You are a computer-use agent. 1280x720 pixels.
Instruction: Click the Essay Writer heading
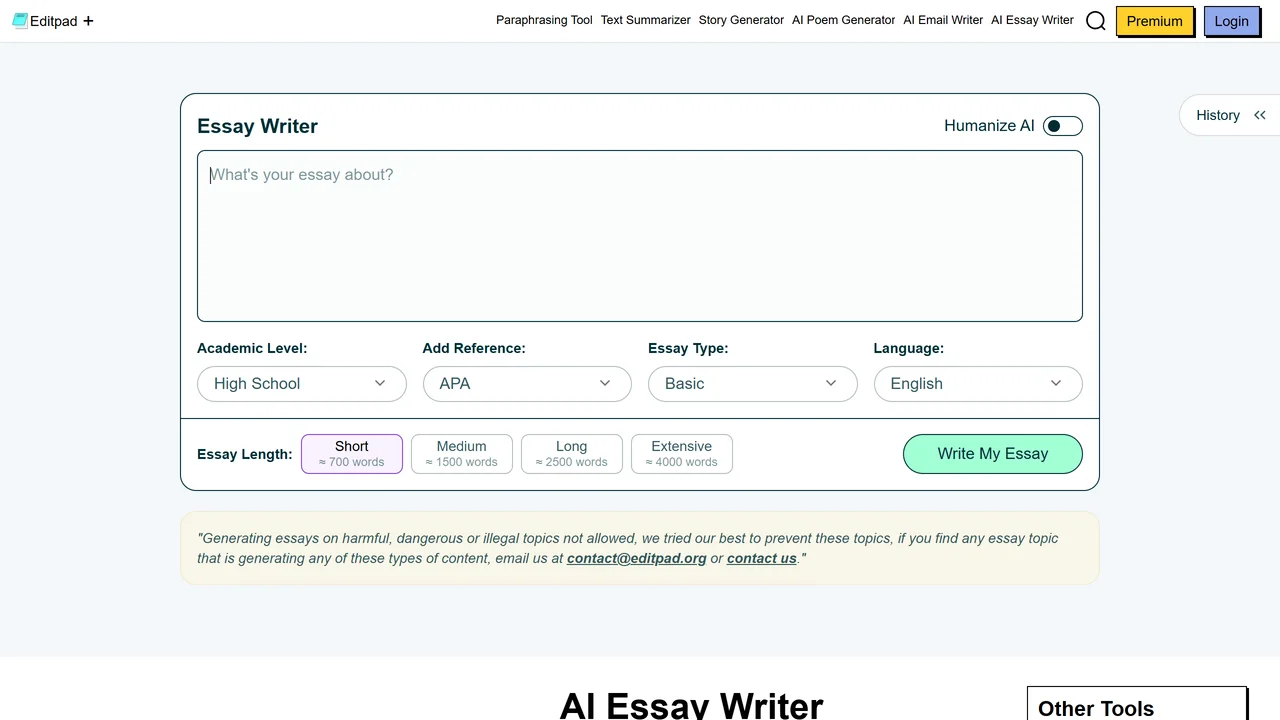(x=257, y=126)
